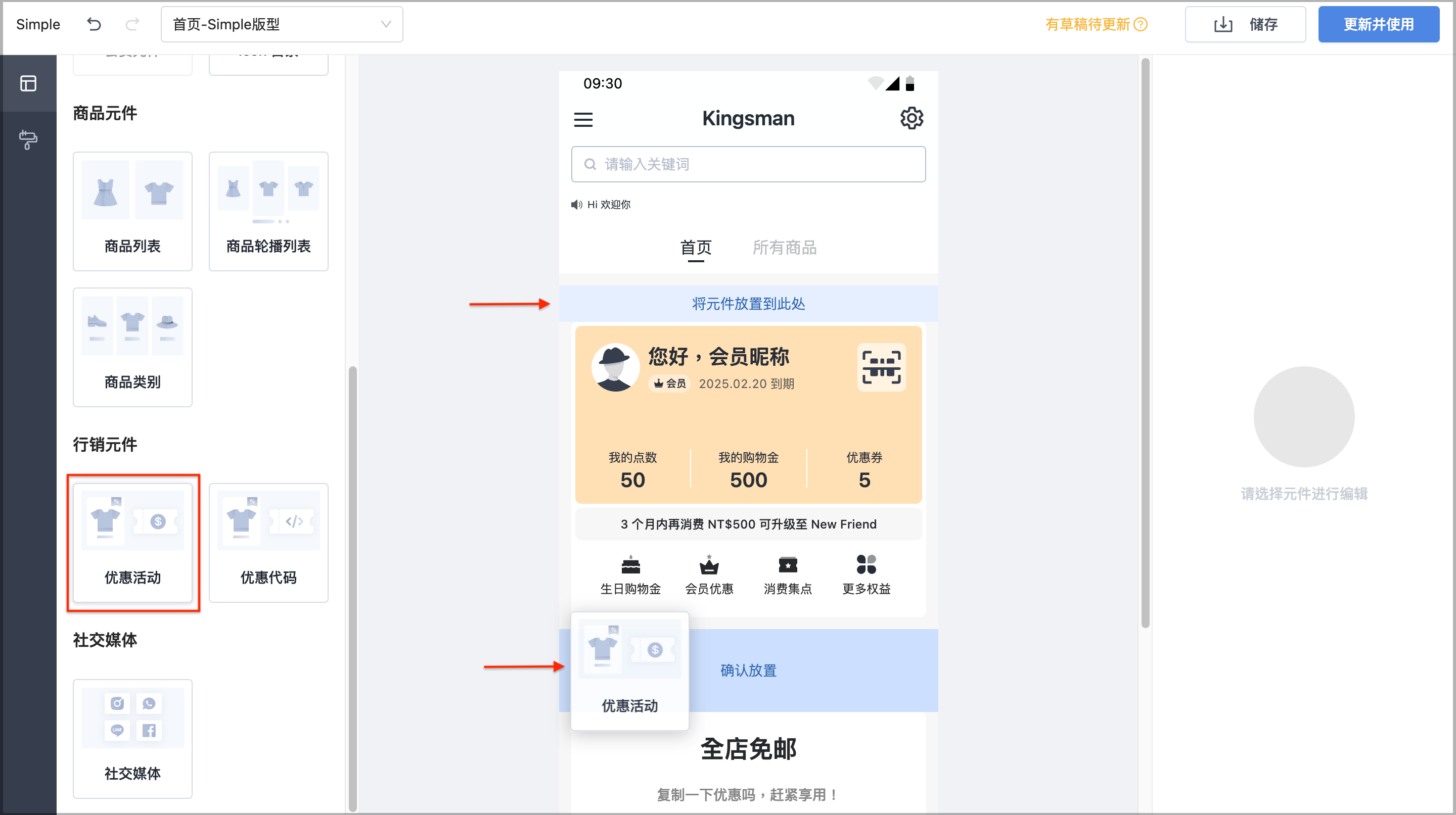Click the 生日购物金 cake icon

click(631, 564)
